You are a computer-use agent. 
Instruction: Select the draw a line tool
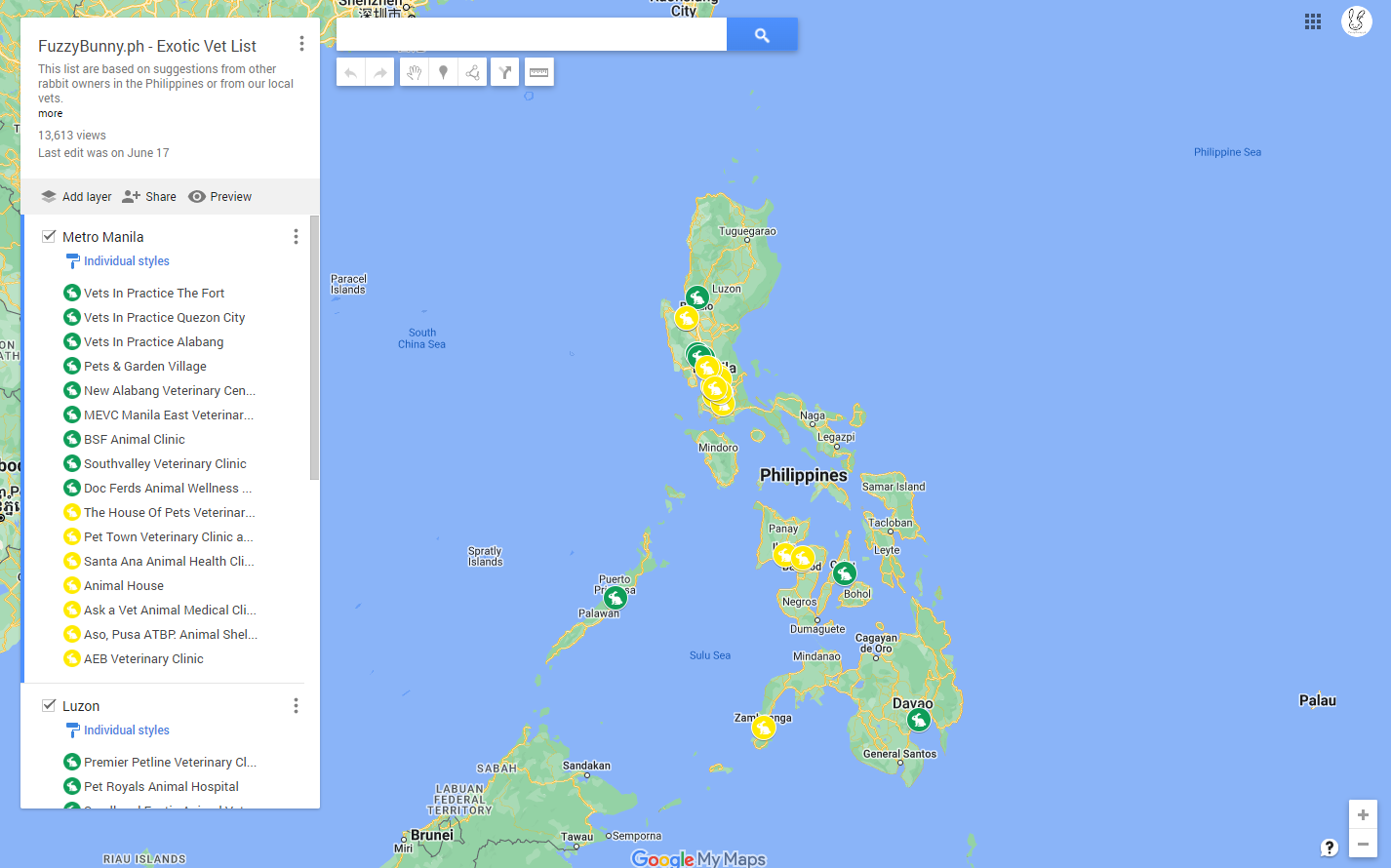coord(472,72)
